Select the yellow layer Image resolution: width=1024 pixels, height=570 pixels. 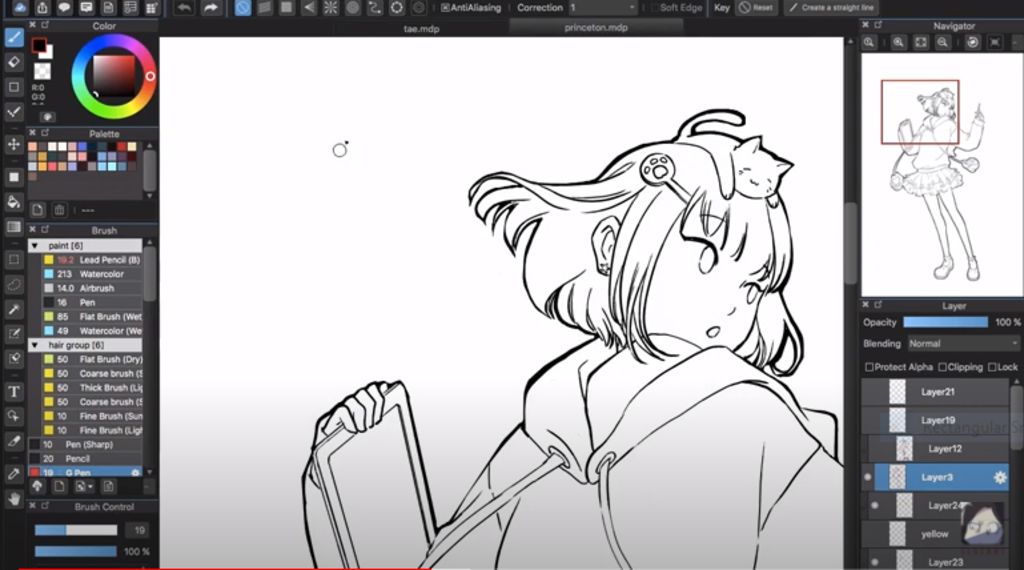(935, 533)
